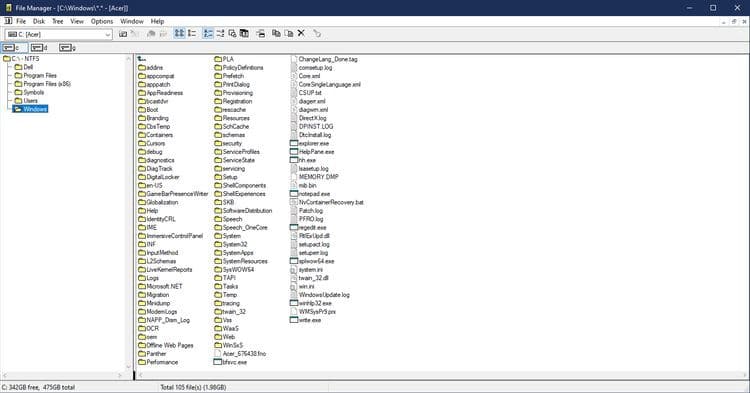Select the addins folder icon
The width and height of the screenshot is (750, 393).
coord(142,67)
